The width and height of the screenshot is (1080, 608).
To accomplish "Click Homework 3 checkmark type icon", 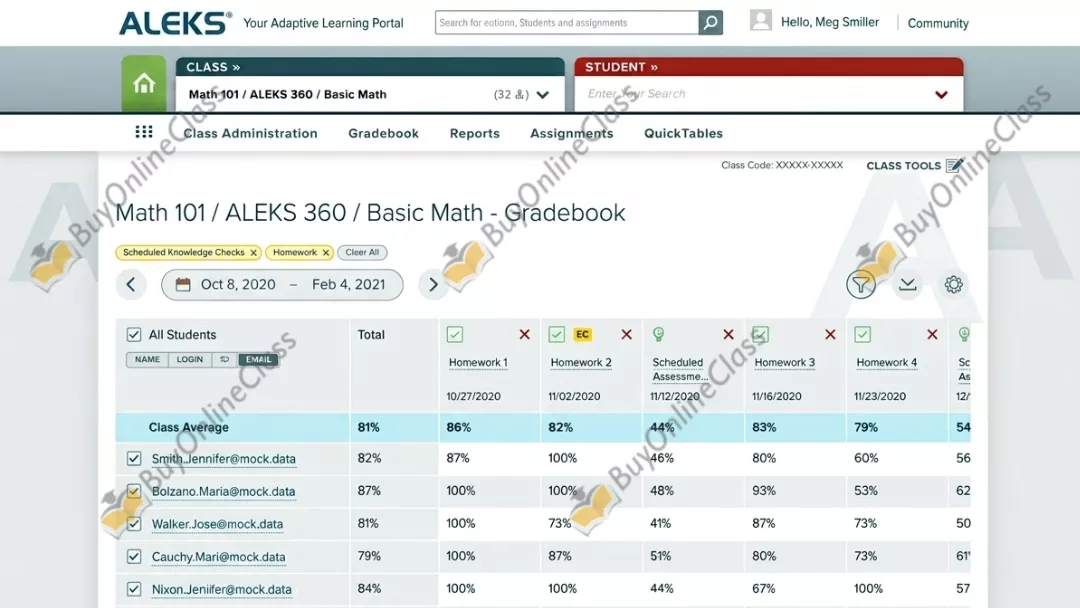I will pyautogui.click(x=760, y=335).
